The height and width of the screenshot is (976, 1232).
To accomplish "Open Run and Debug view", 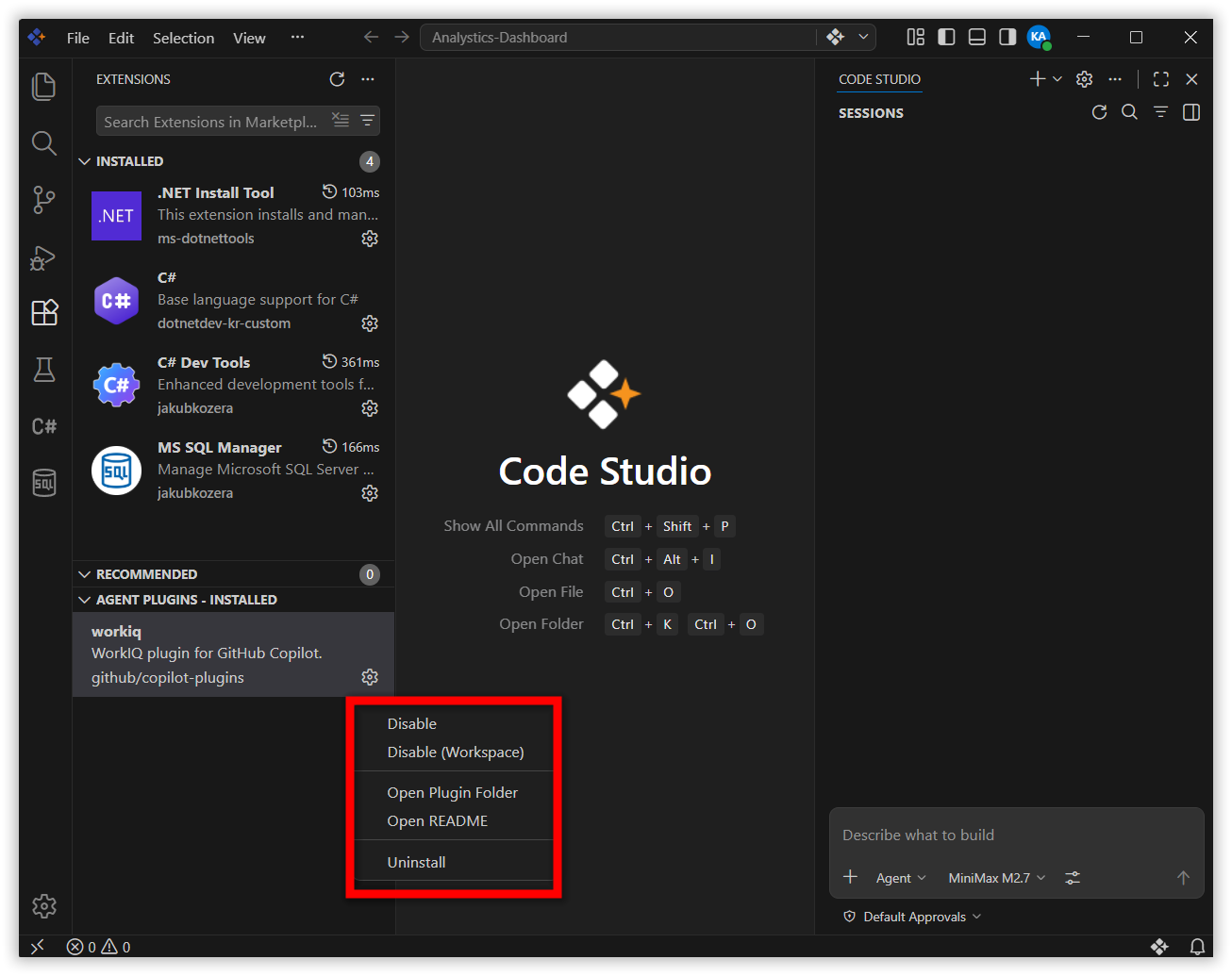I will click(44, 256).
